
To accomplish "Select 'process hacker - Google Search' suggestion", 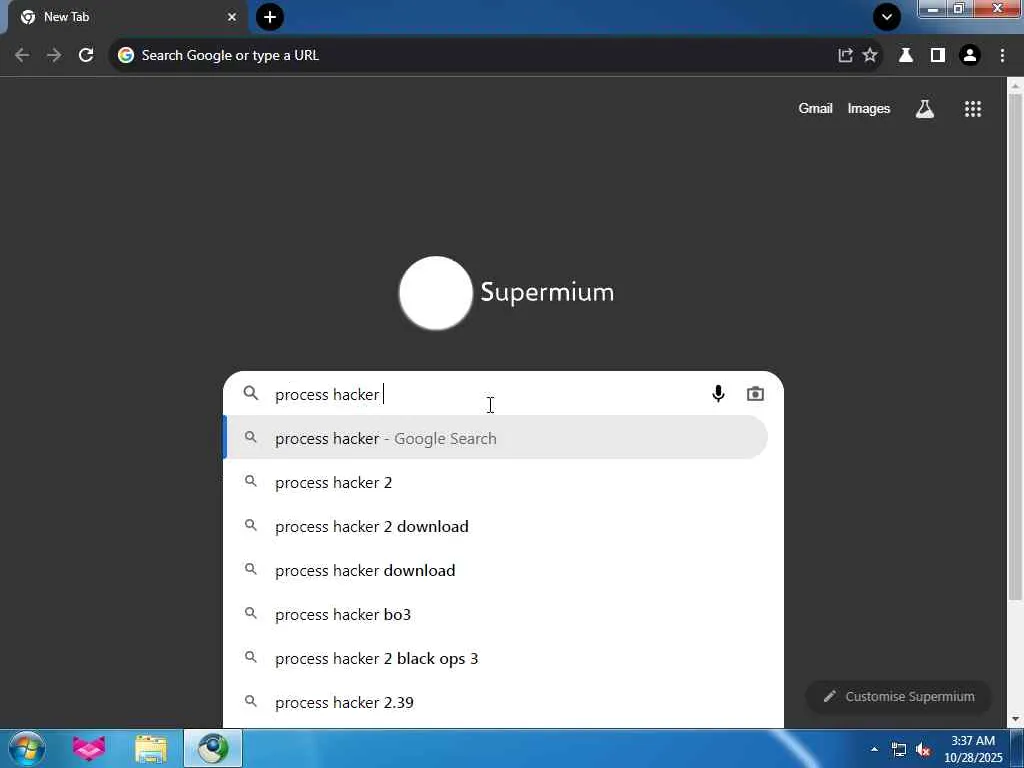I will [x=496, y=438].
